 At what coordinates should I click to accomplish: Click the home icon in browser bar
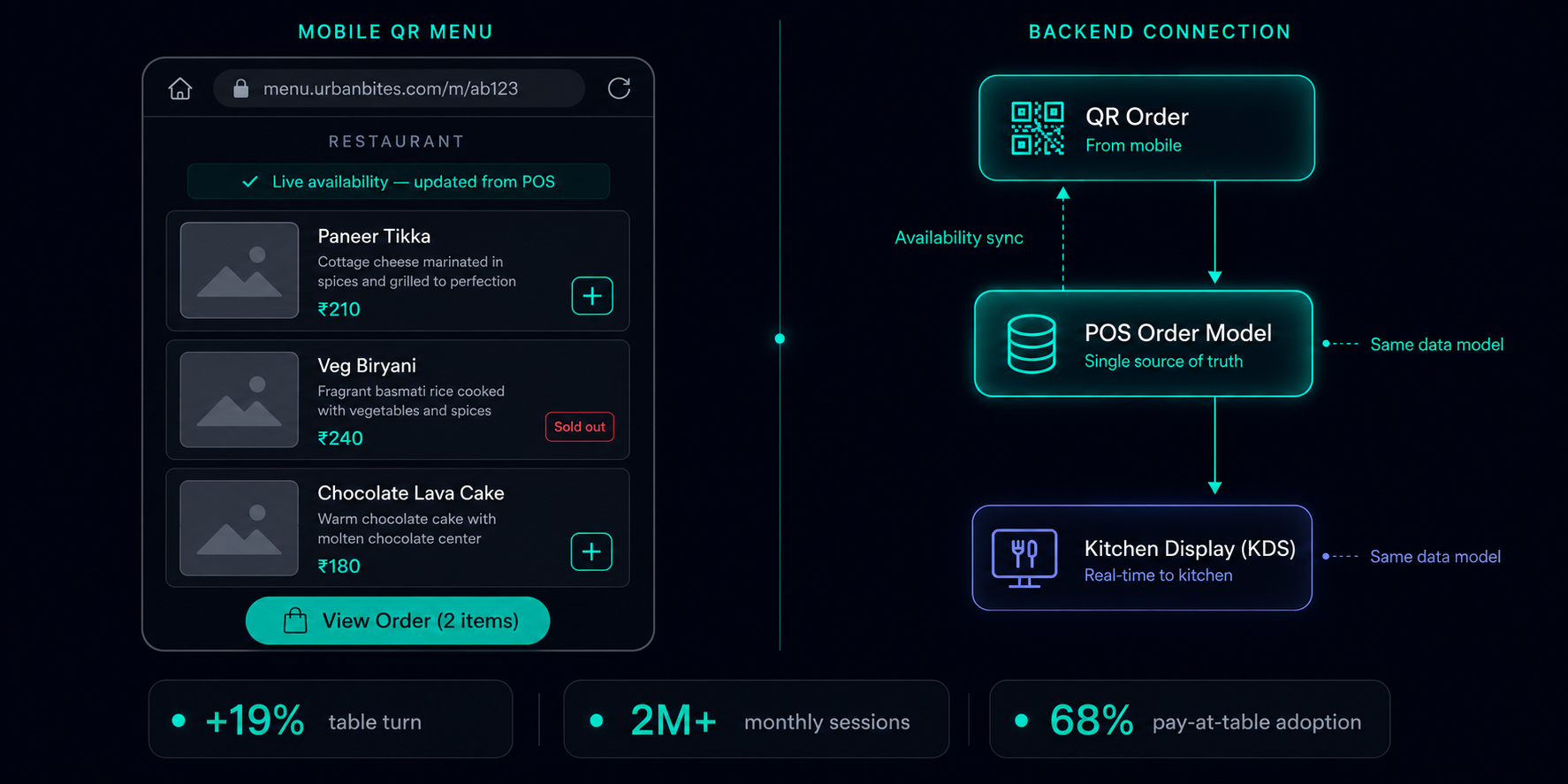(180, 88)
